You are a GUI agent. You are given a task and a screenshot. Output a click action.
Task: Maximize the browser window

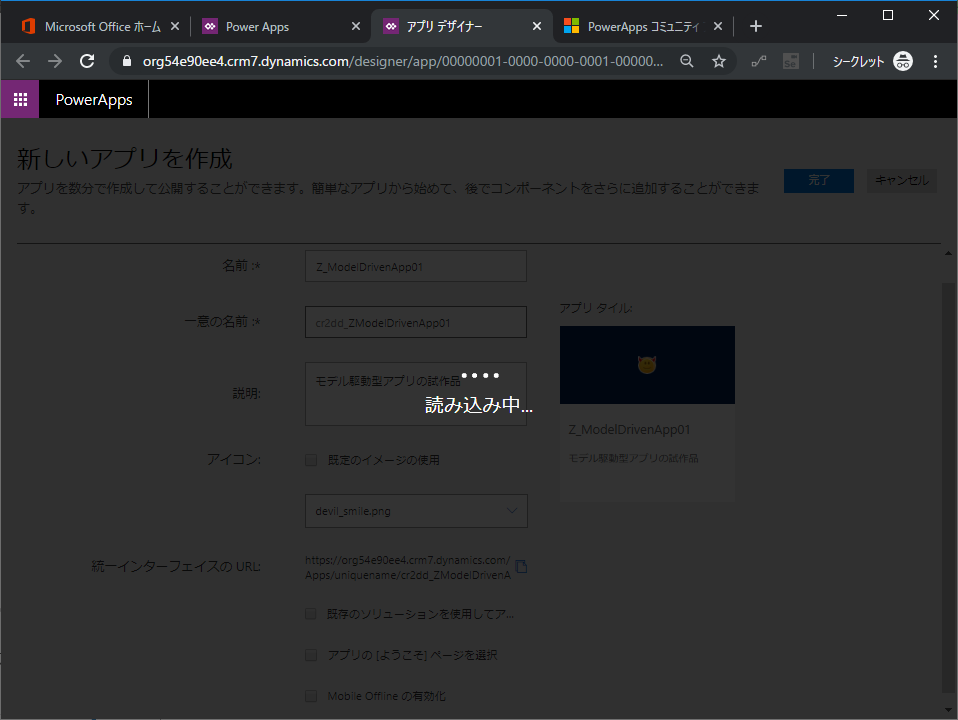pos(888,15)
